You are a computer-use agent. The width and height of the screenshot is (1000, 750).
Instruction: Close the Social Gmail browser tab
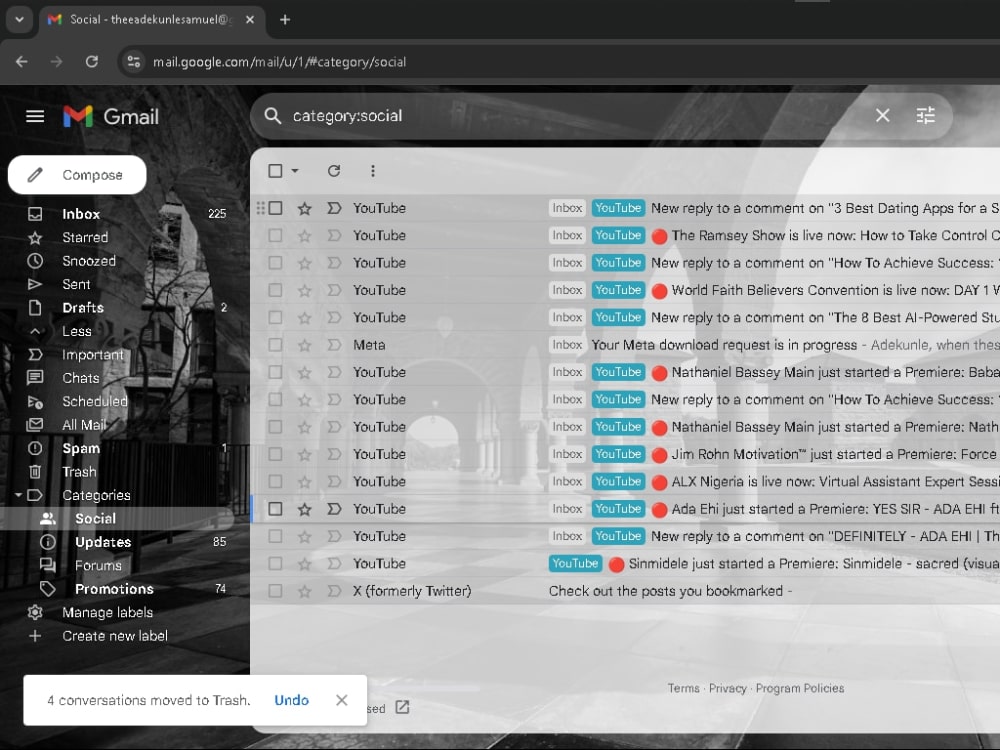[250, 20]
